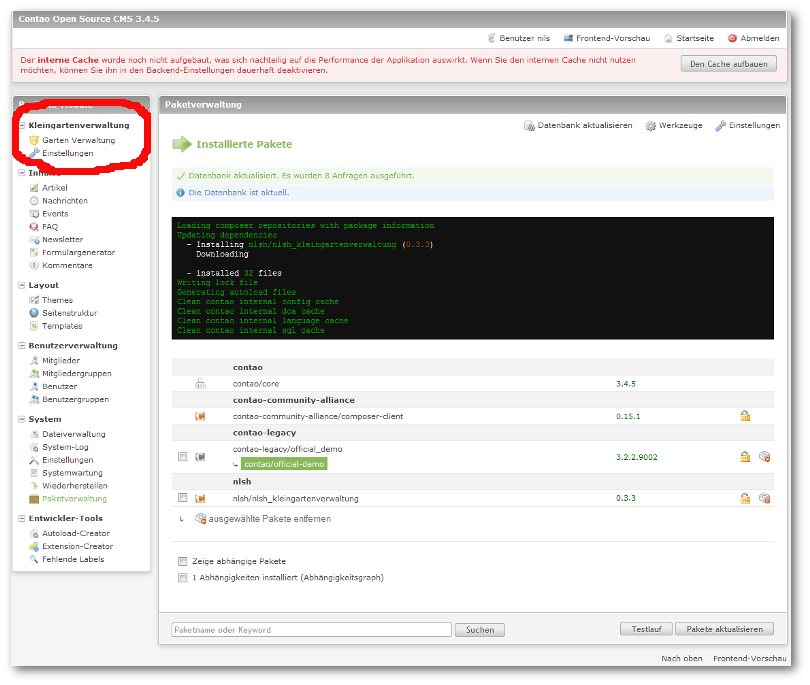Collapse the Benutzerverwaltung section
Image resolution: width=810 pixels, height=685 pixels.
tap(22, 345)
